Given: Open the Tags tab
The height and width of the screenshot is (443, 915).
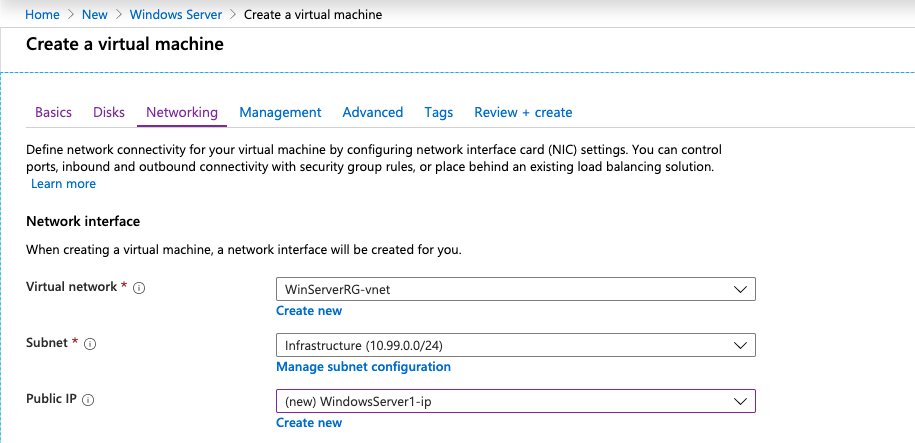Looking at the screenshot, I should click(x=438, y=112).
